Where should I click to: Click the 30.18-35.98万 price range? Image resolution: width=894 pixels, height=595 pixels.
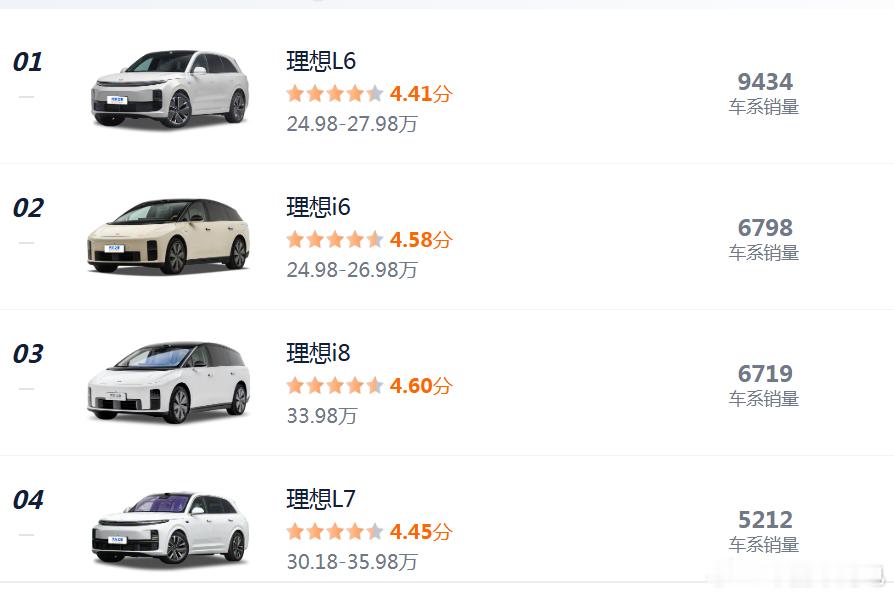point(352,562)
